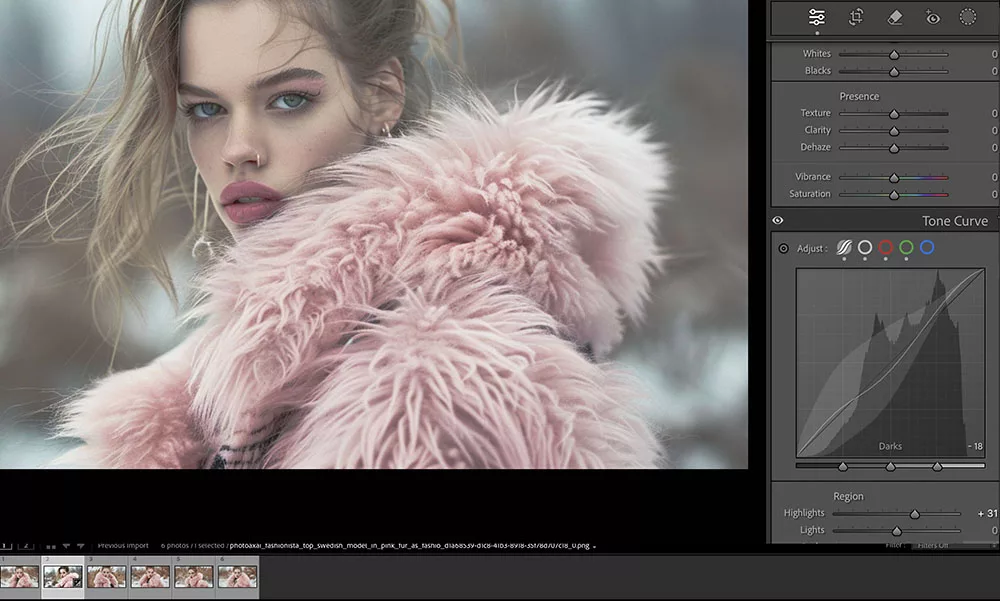Click the Tone Curve targeted adjustment tool
Screen dimensions: 1000x601
(783, 249)
